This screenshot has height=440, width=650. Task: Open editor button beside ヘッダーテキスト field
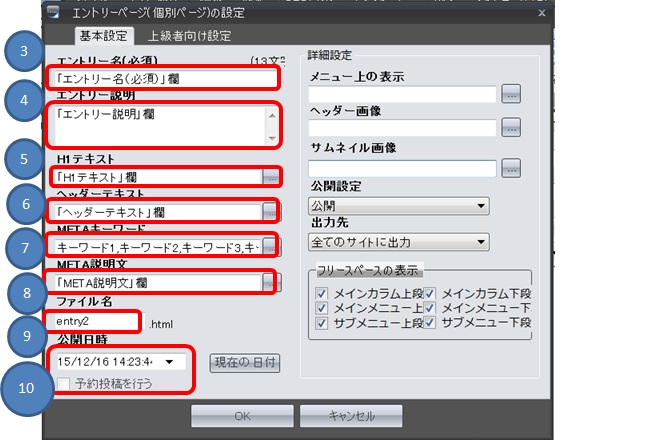coord(270,211)
